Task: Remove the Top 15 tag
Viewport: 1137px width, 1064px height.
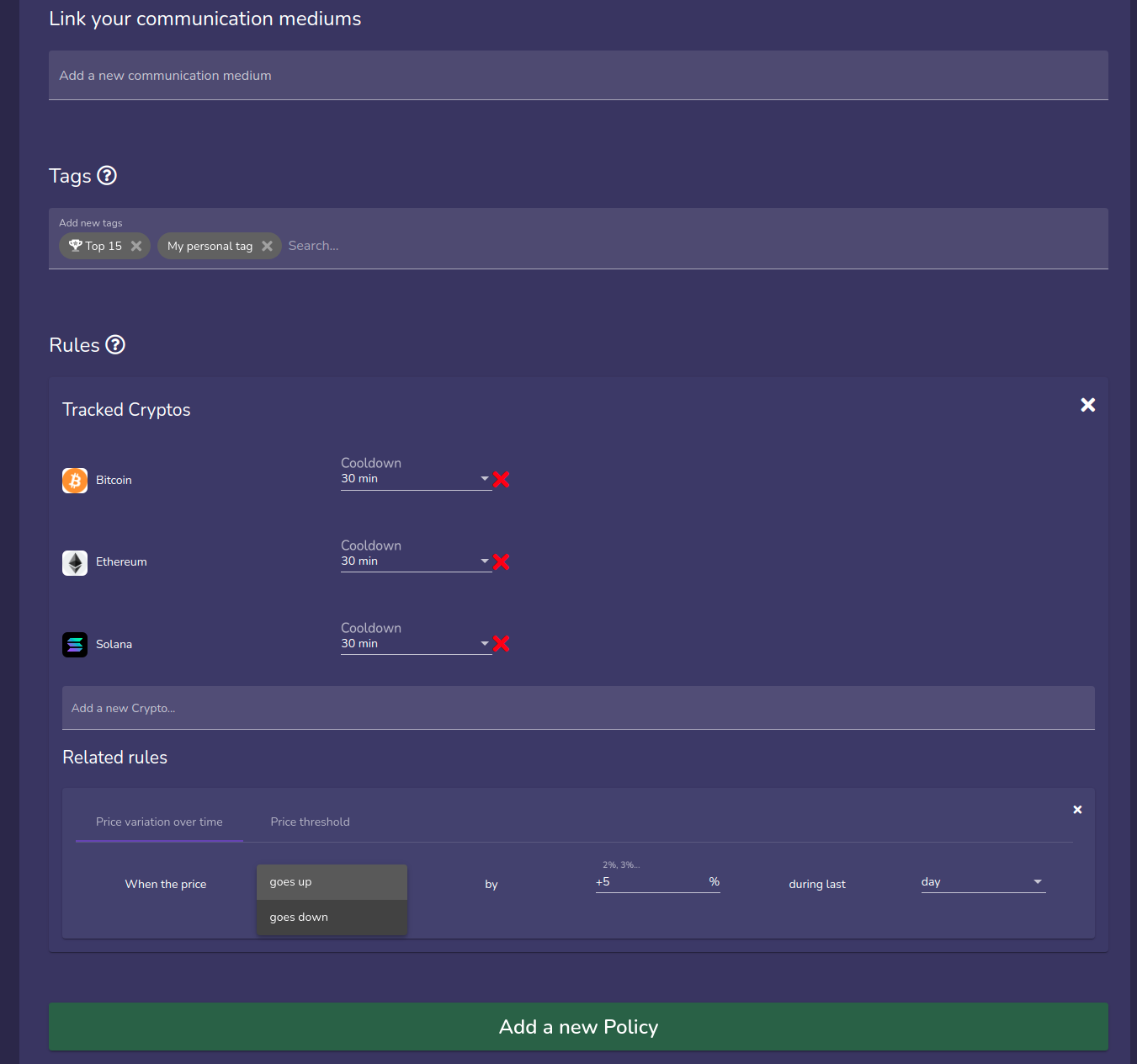Action: (x=136, y=246)
